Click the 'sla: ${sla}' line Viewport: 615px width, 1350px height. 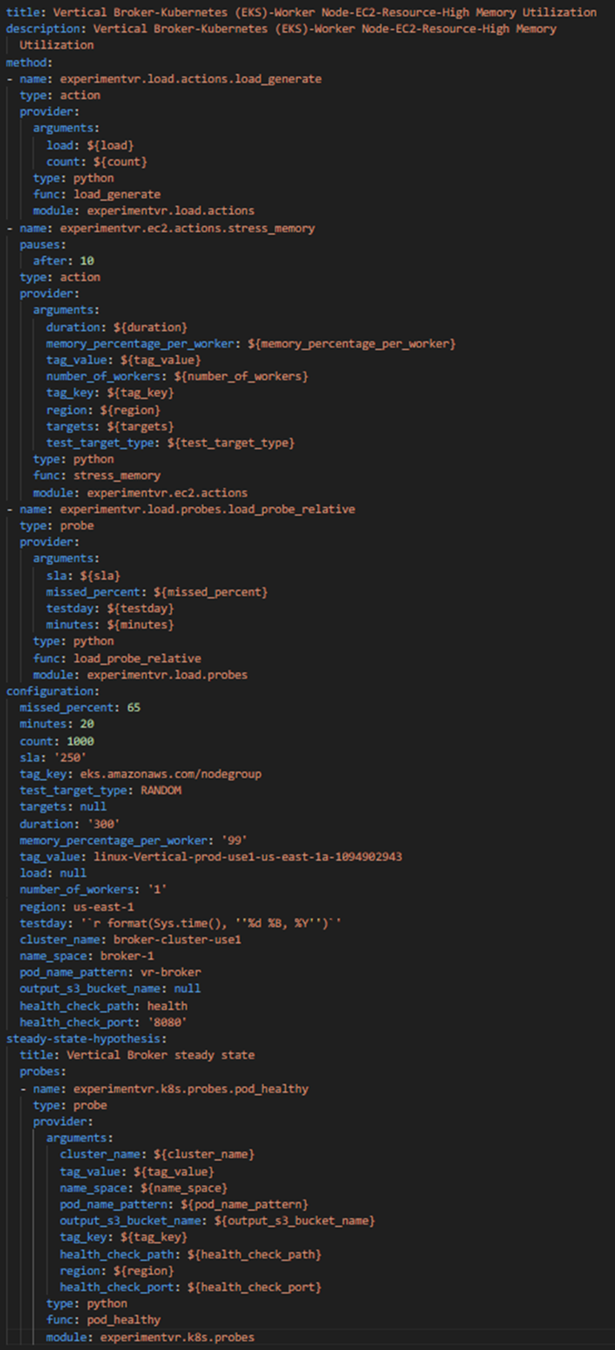point(83,575)
